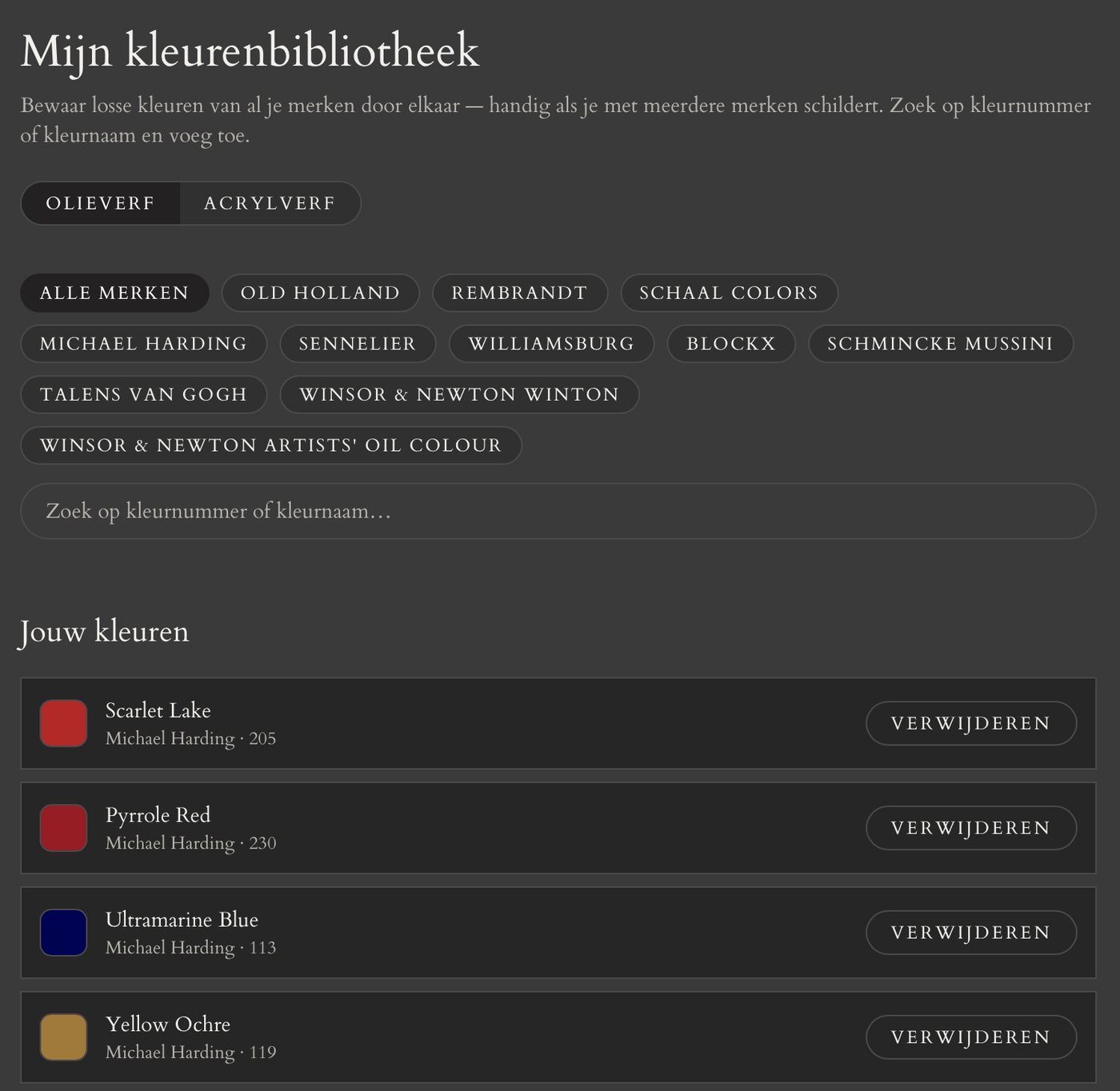Remove Pyrrole Red from your colors
The image size is (1120, 1091).
click(x=970, y=828)
